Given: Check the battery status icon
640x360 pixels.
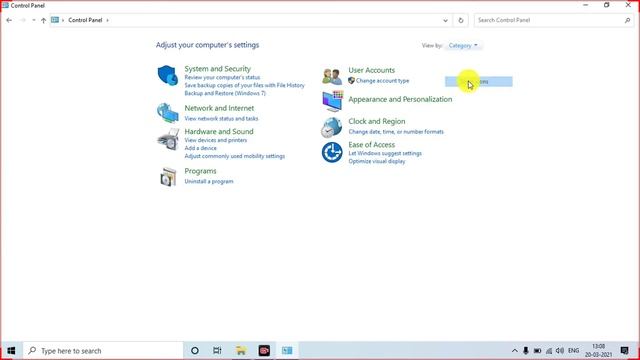Looking at the screenshot, I should pos(538,351).
